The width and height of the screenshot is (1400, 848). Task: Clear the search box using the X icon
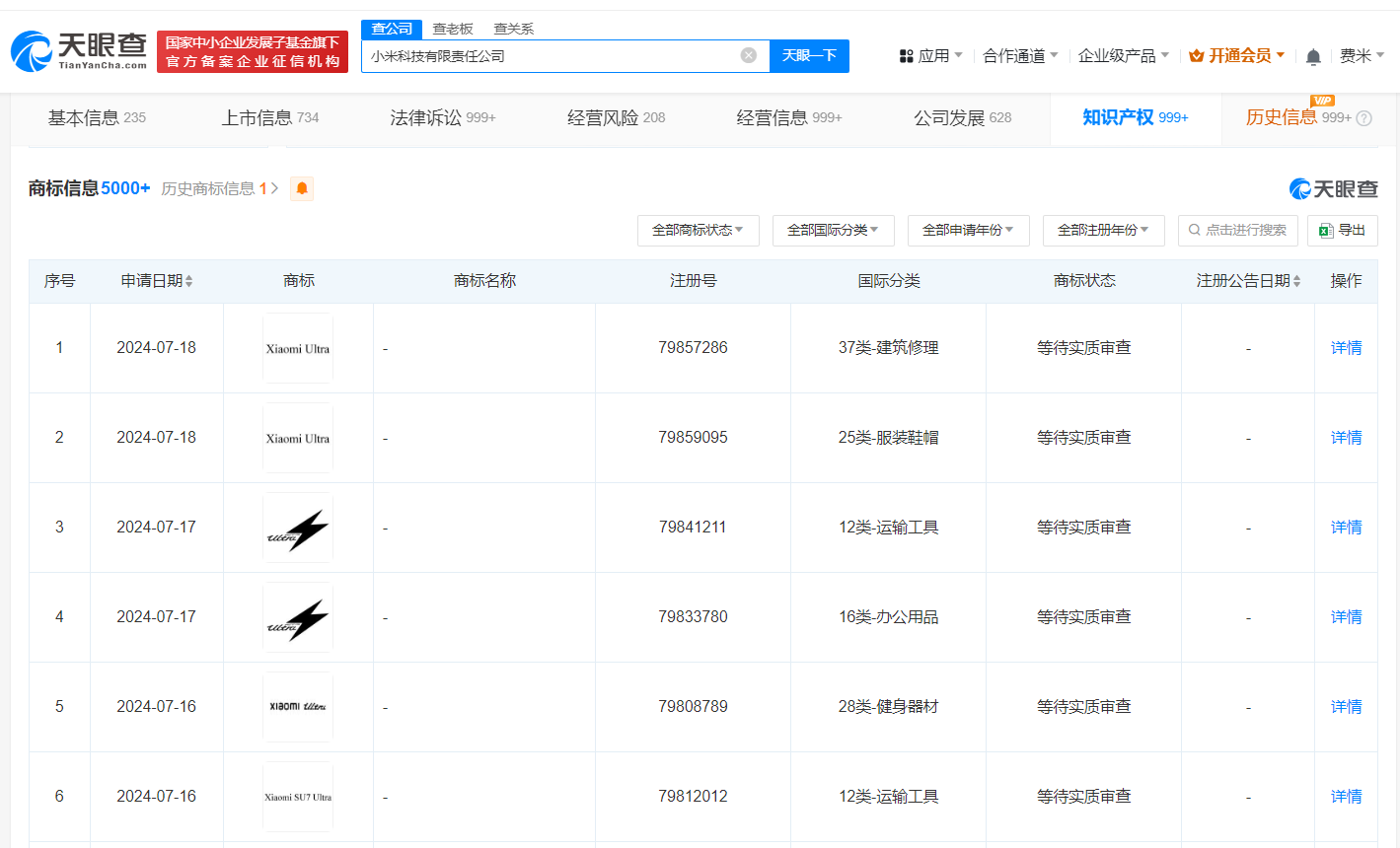(x=748, y=55)
